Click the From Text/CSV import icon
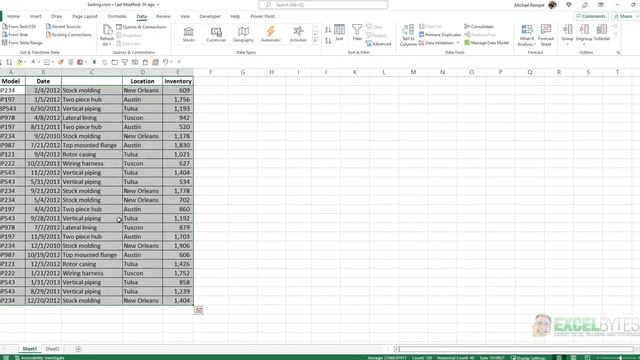Screen dimensions: 640x360 pyautogui.click(x=5, y=27)
